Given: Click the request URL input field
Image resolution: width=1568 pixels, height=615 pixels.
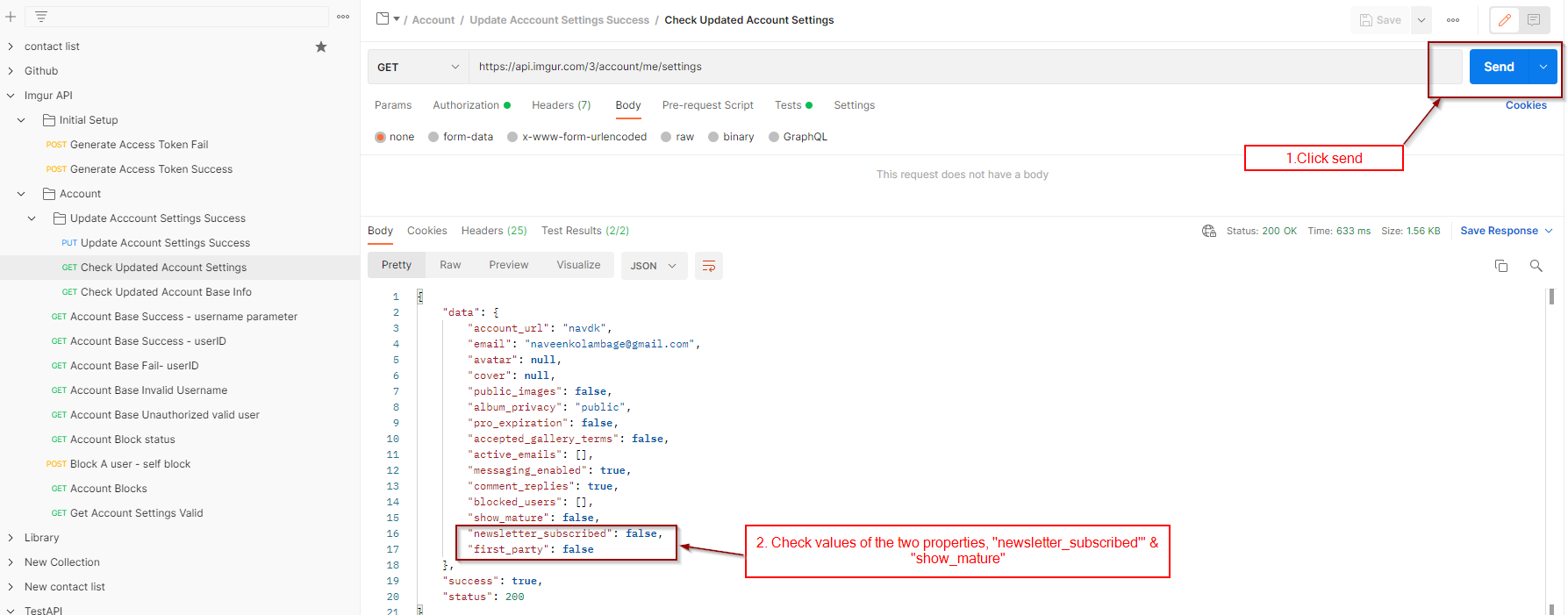Looking at the screenshot, I should coord(965,67).
